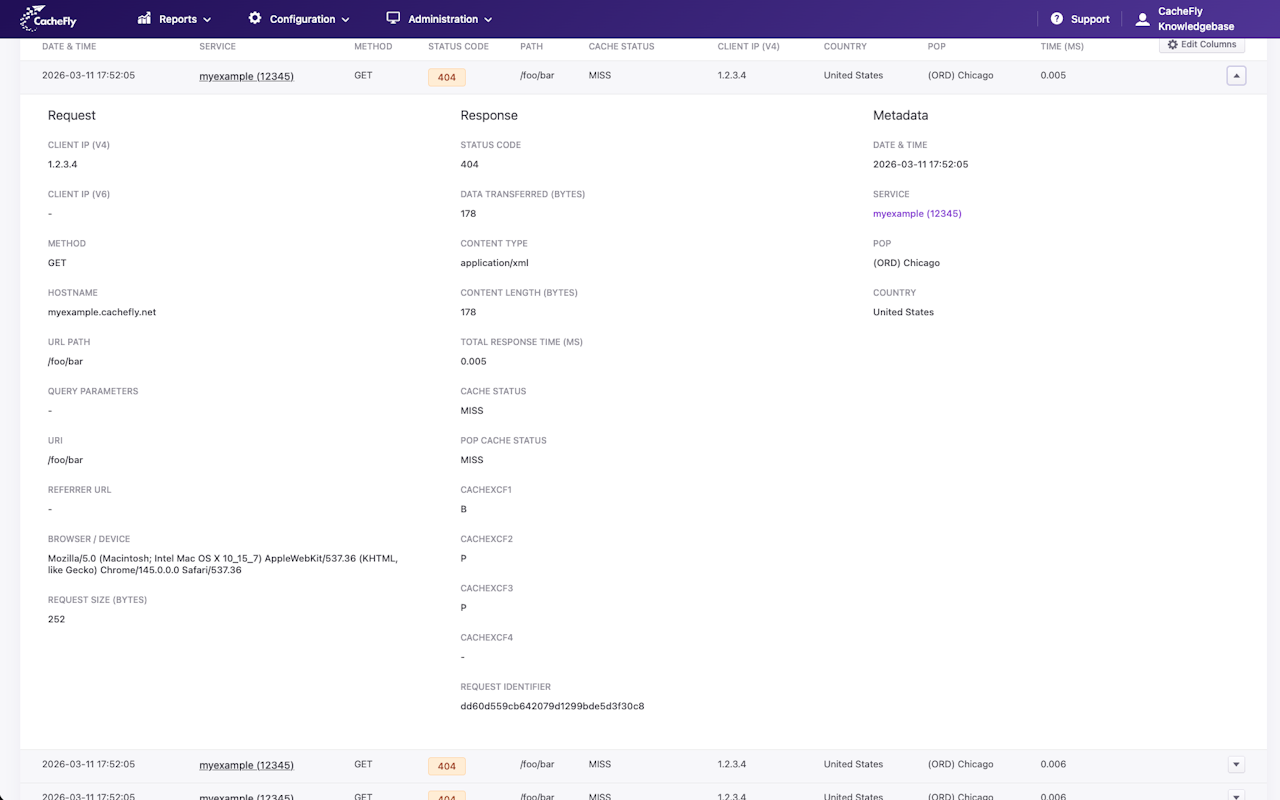Click the Administration monitor icon

[x=393, y=18]
